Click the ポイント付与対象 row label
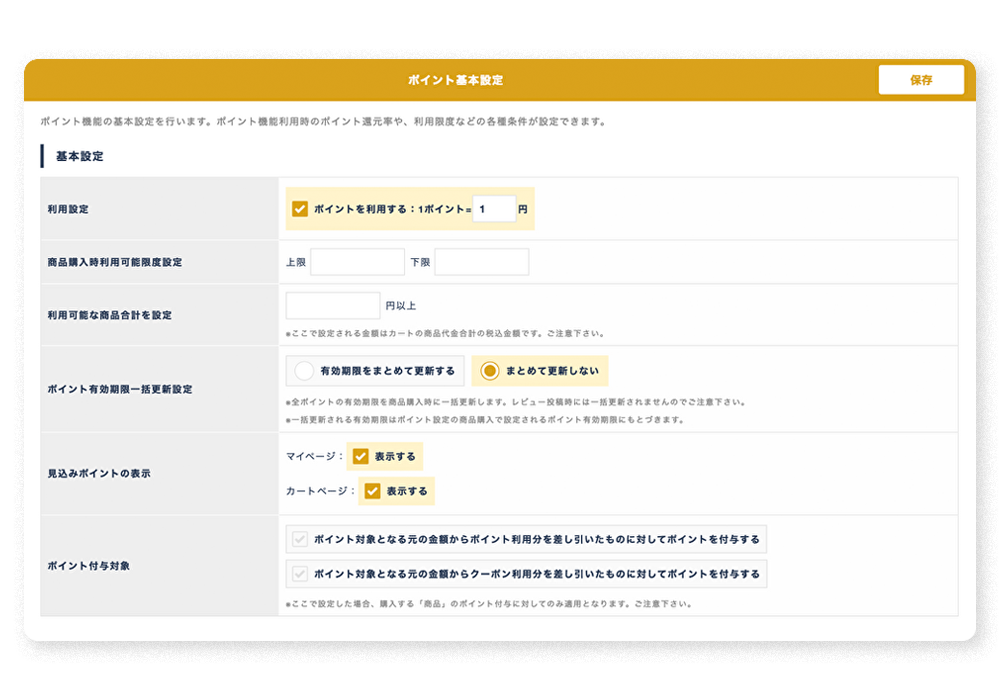1000x700 pixels. click(x=89, y=566)
